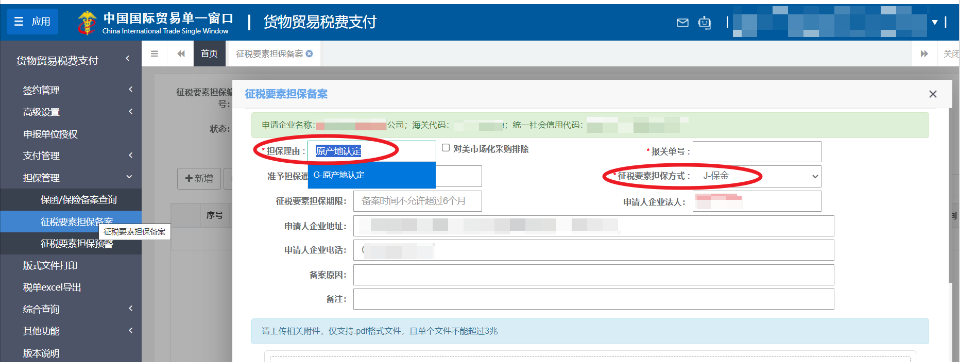The height and width of the screenshot is (362, 960).
Task: Click the 申请人企业法人 input field
Action: coord(757,200)
